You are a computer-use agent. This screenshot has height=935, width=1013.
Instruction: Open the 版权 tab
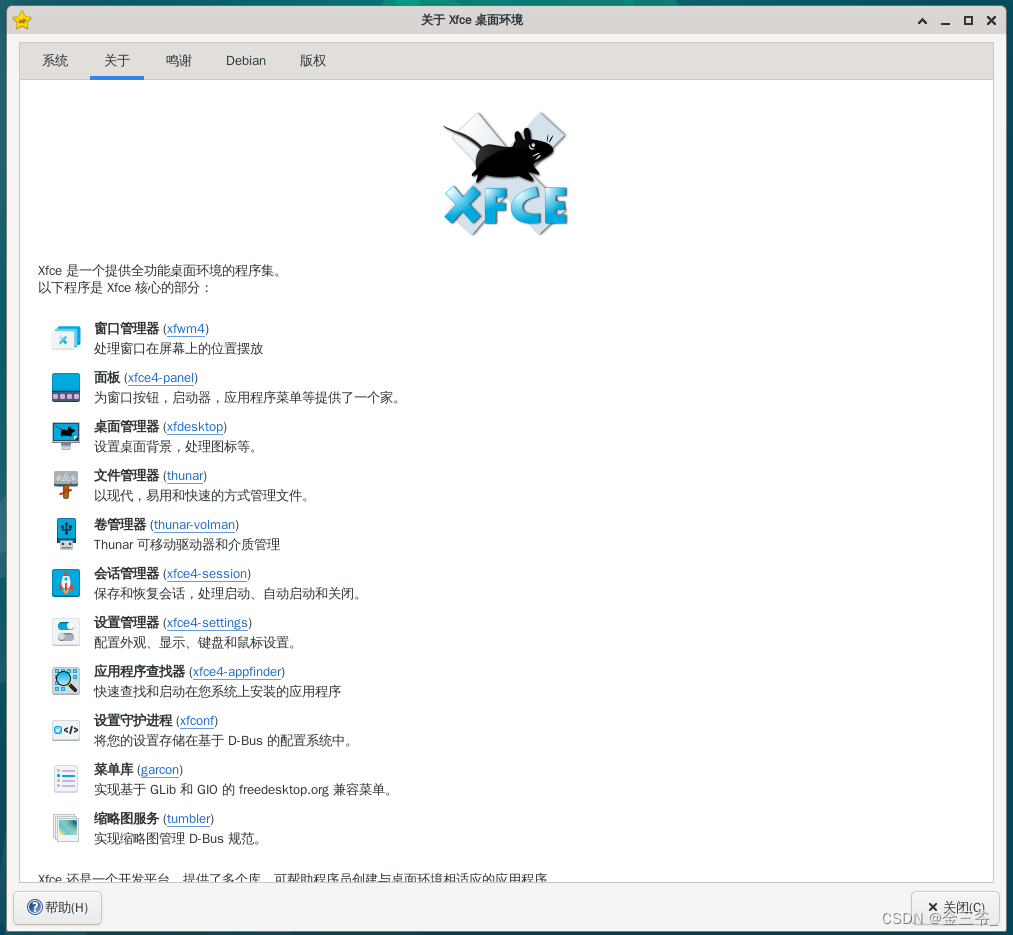click(313, 61)
